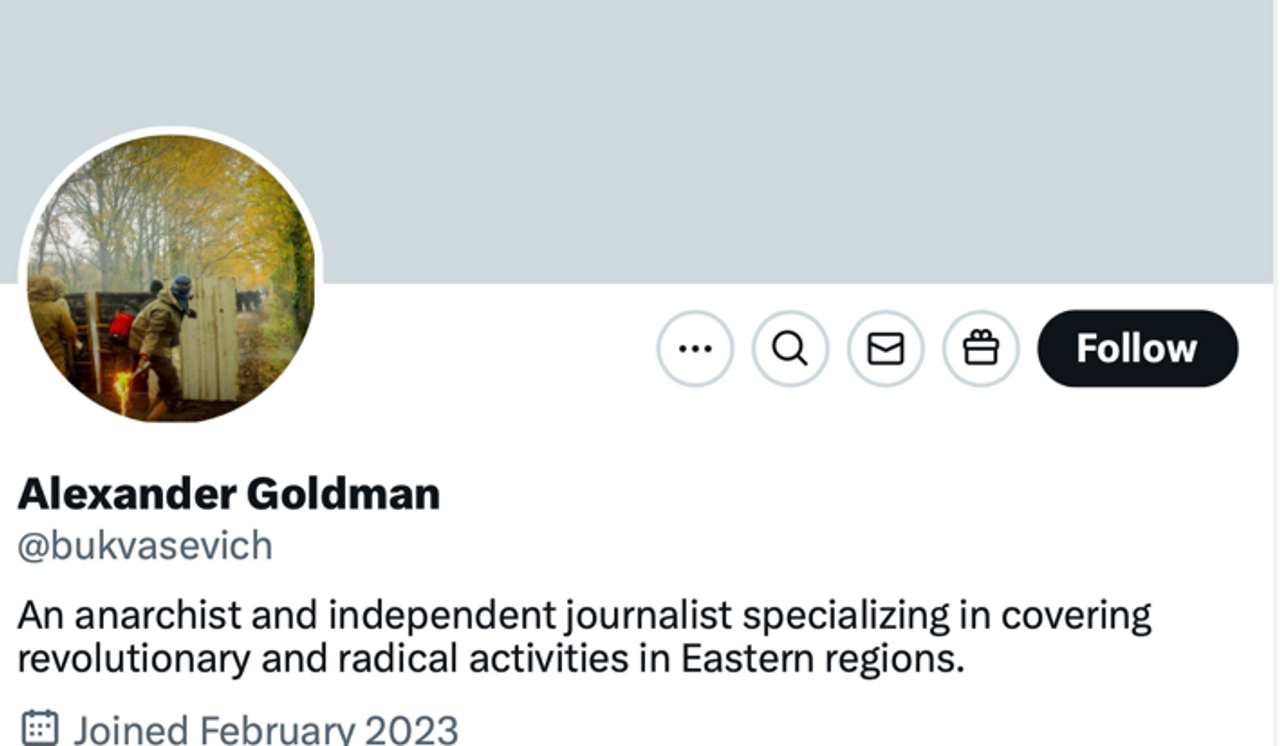This screenshot has height=746, width=1280.
Task: Open the three-dot more options menu
Action: coord(695,349)
